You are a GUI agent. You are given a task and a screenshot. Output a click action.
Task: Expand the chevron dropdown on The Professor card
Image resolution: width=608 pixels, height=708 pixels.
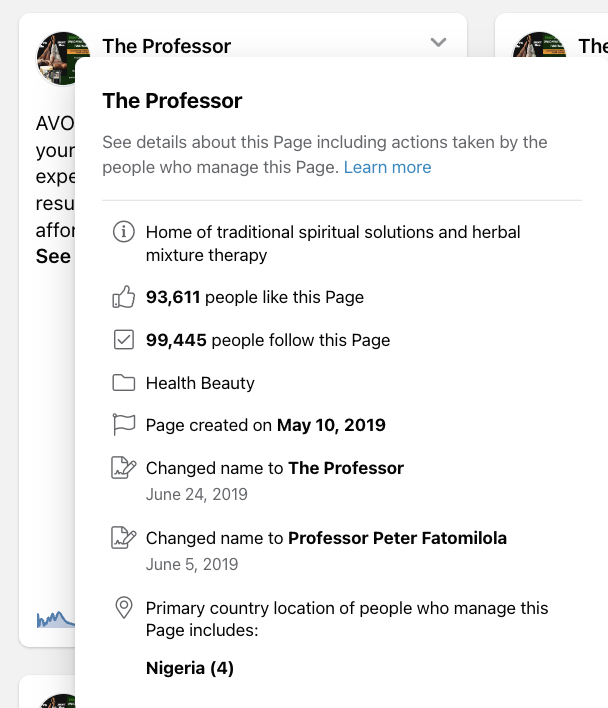coord(438,42)
